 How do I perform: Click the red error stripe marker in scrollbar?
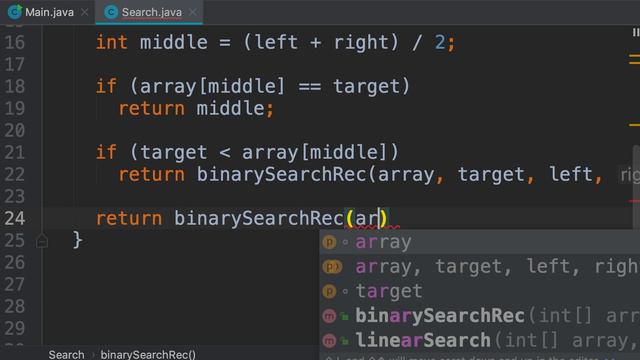point(634,201)
